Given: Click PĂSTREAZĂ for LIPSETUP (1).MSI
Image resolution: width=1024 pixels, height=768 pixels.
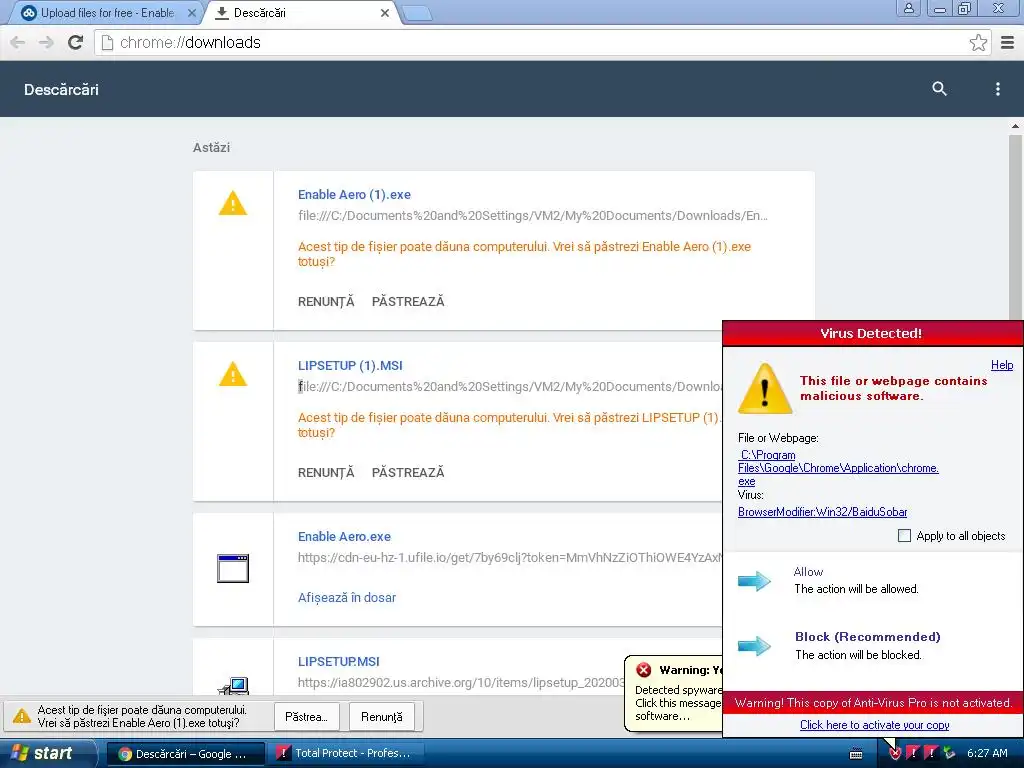Looking at the screenshot, I should click(x=408, y=472).
